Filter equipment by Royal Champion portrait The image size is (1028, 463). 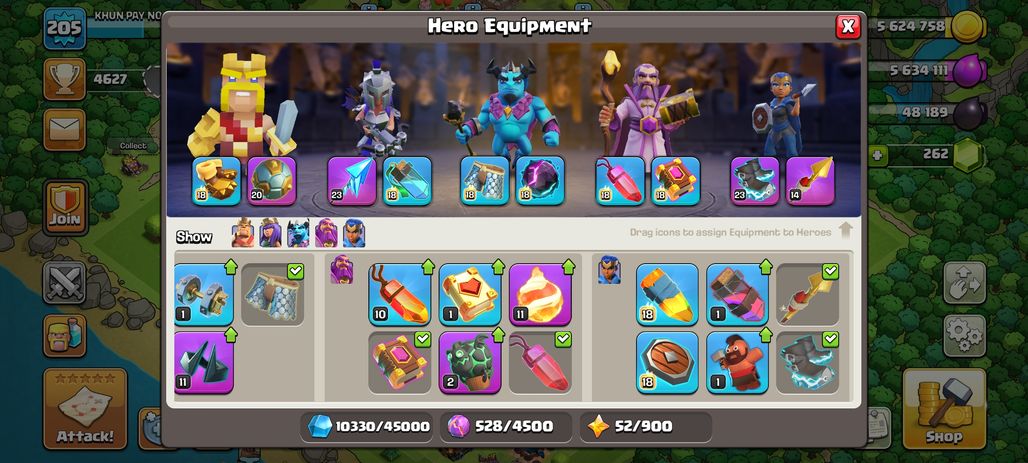(353, 233)
